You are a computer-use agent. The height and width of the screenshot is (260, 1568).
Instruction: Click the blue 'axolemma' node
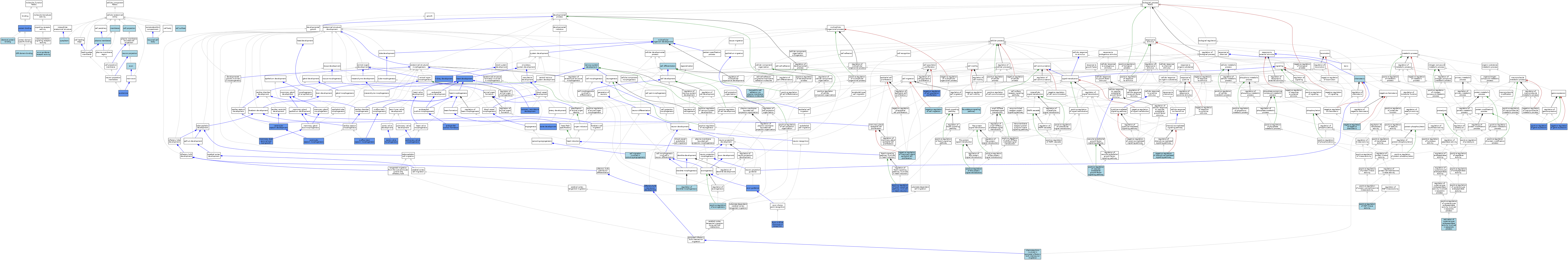(x=124, y=93)
